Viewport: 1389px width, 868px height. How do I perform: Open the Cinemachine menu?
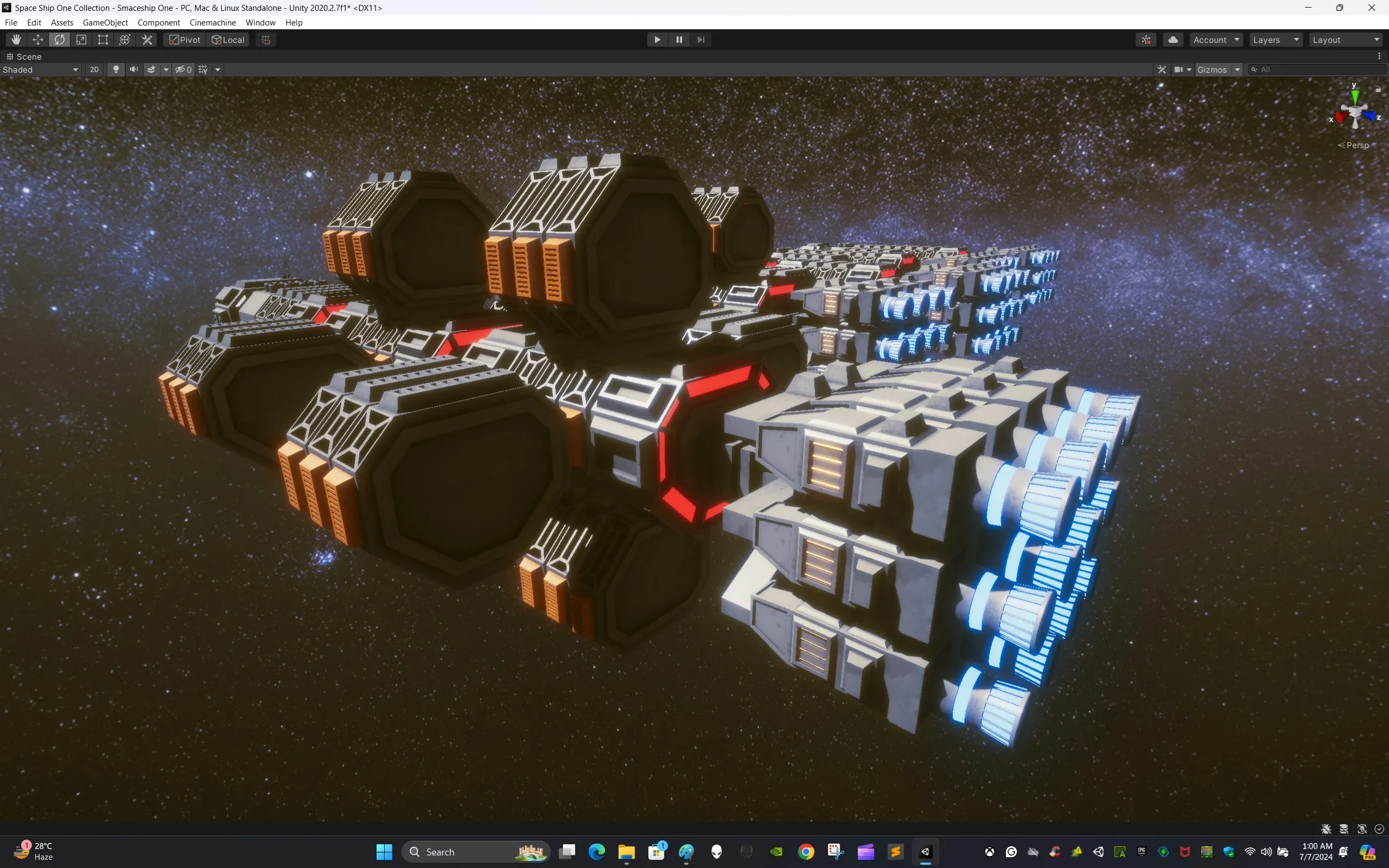point(212,22)
